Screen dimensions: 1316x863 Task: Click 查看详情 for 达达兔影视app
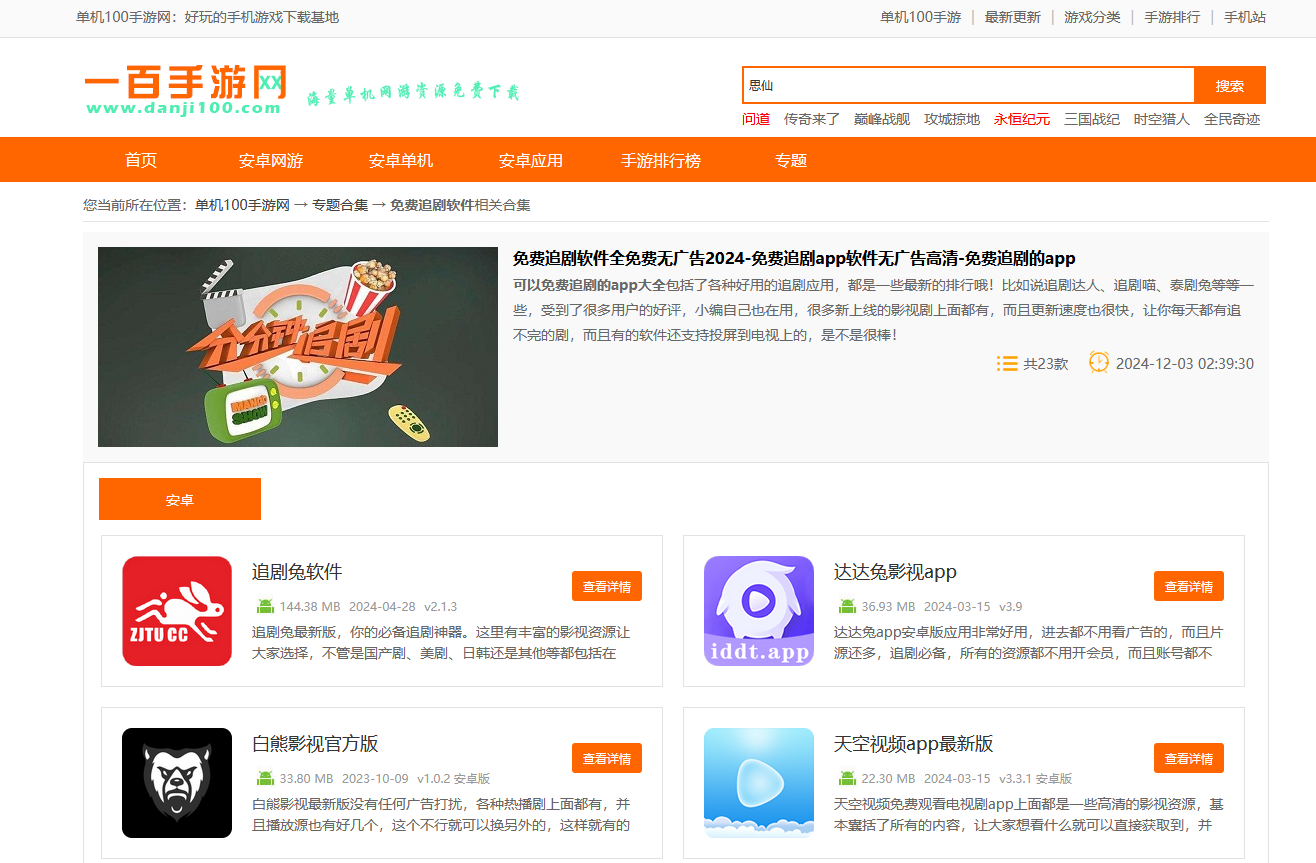[x=1189, y=586]
